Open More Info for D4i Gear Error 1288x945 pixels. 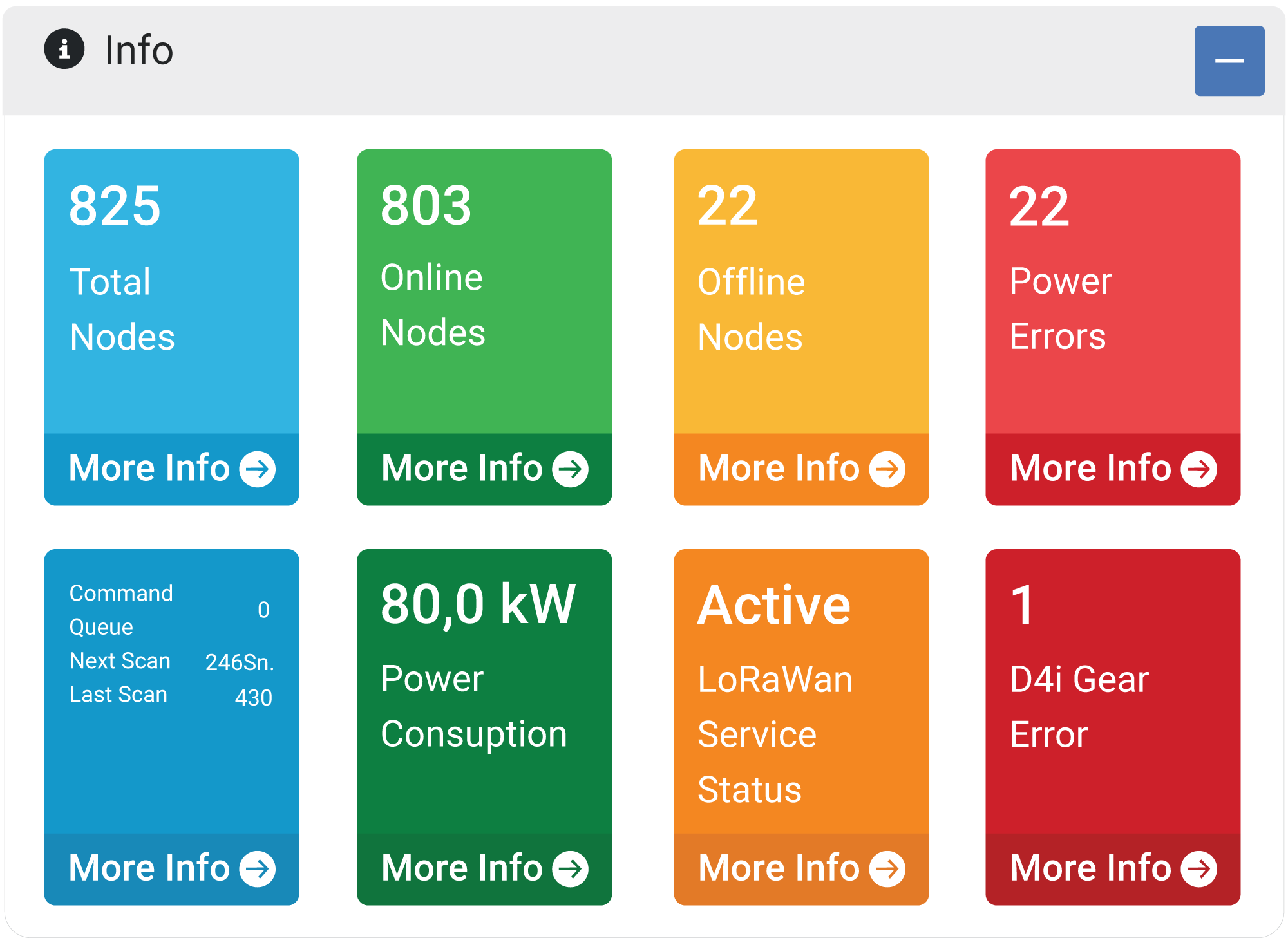[1113, 869]
